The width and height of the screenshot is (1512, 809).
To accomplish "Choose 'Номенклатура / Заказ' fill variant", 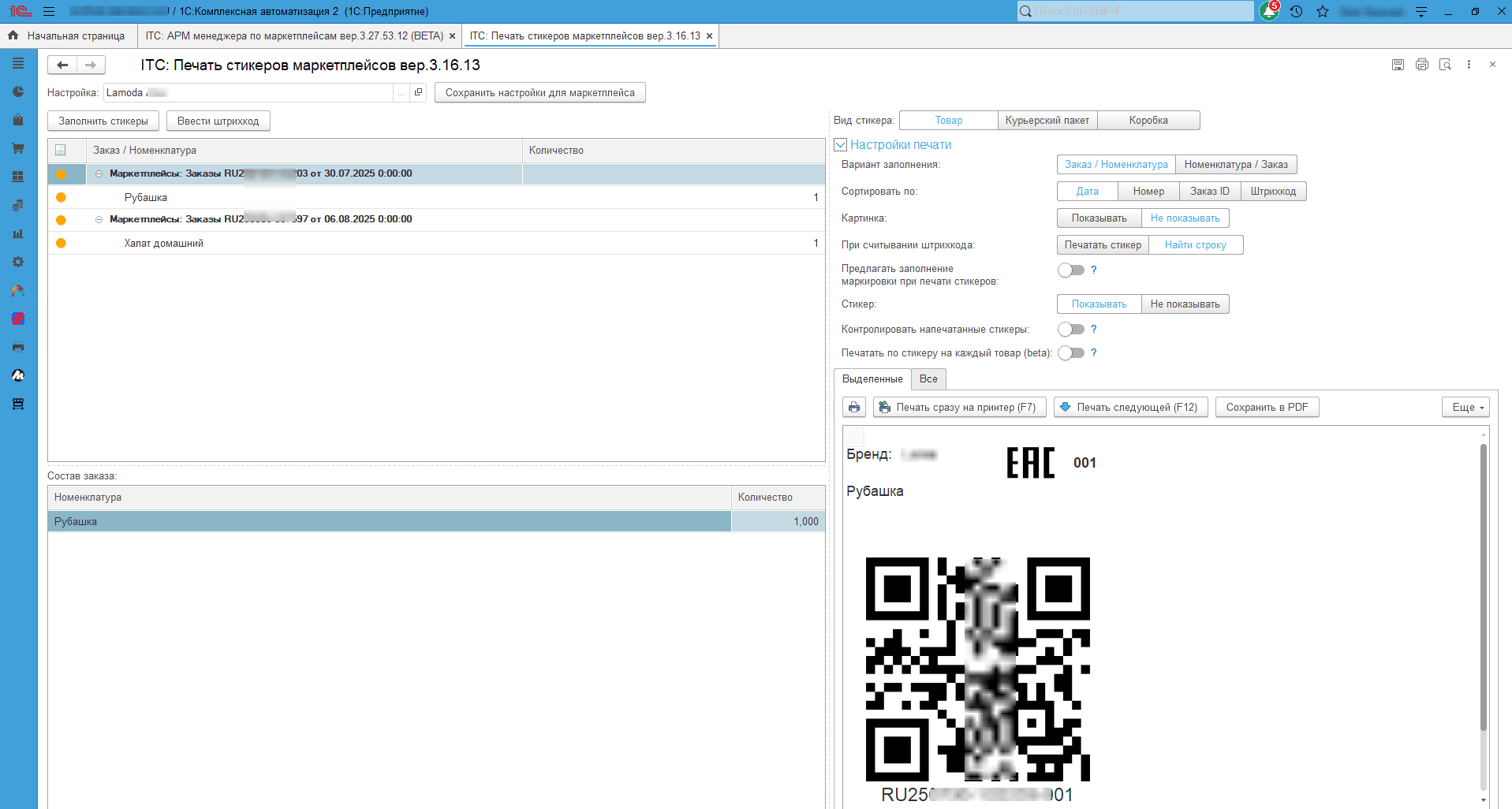I will pyautogui.click(x=1236, y=164).
